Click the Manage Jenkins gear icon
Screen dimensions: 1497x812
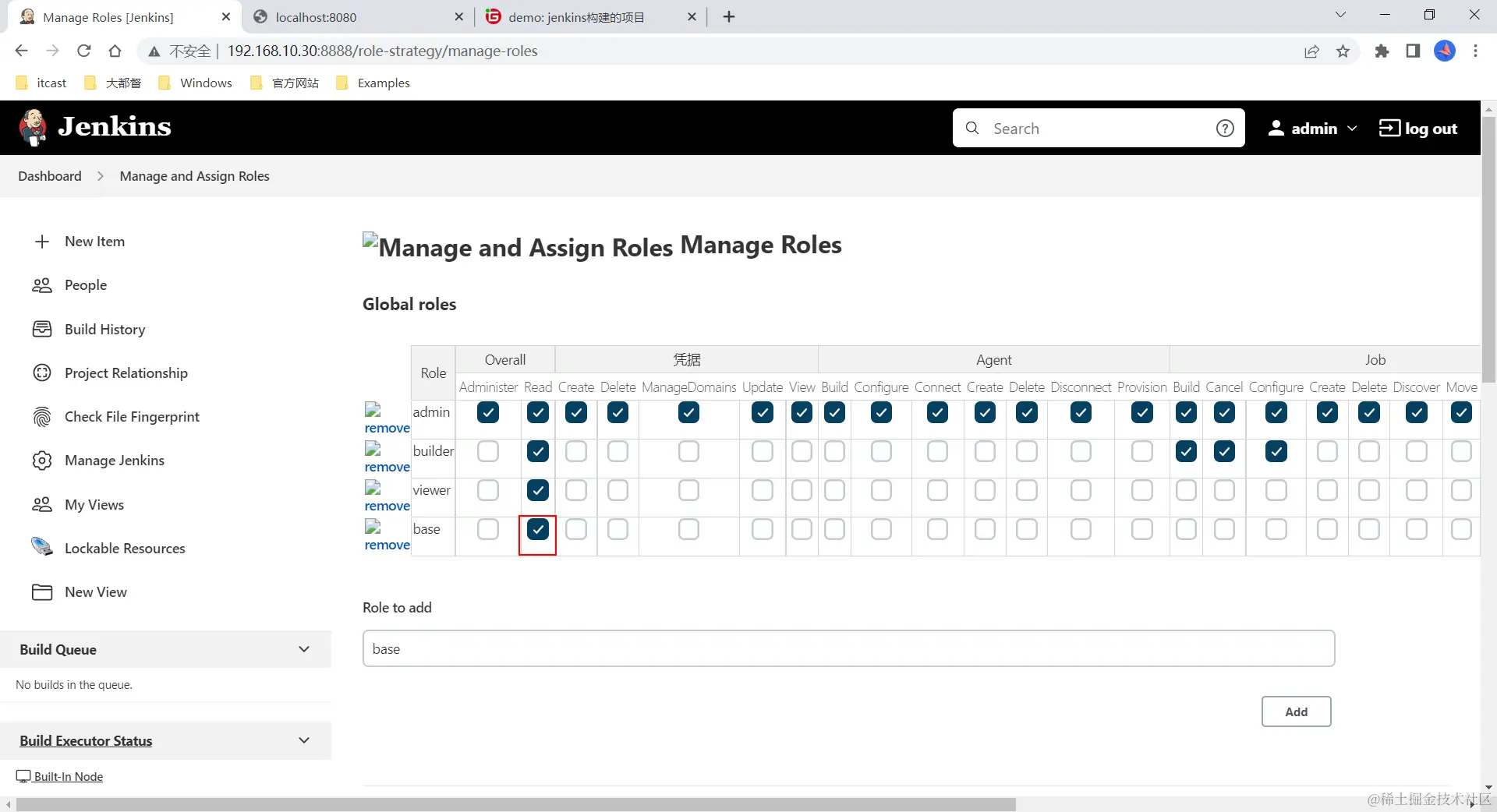[x=42, y=461]
